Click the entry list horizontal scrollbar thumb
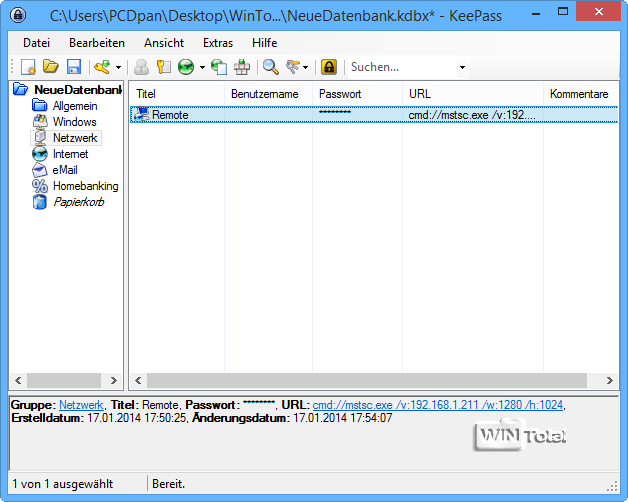Image resolution: width=628 pixels, height=502 pixels. (367, 380)
